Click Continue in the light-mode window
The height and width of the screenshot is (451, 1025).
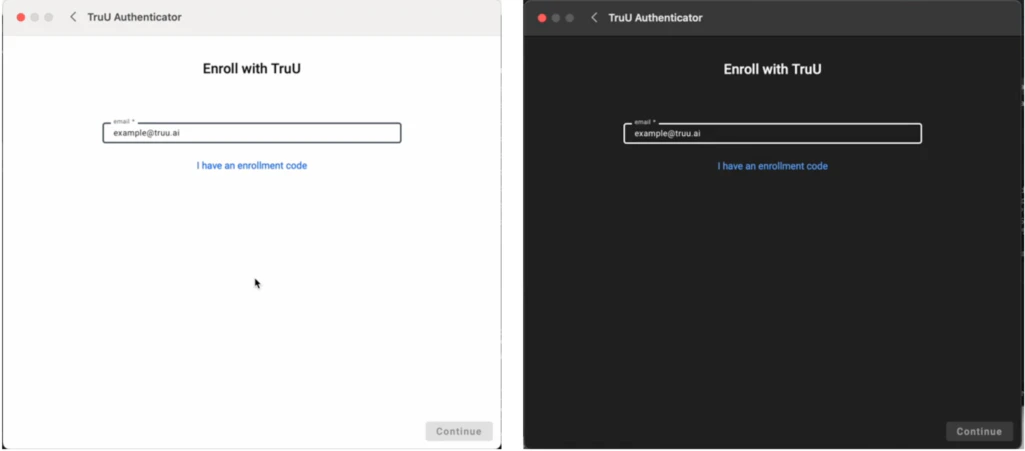click(459, 431)
